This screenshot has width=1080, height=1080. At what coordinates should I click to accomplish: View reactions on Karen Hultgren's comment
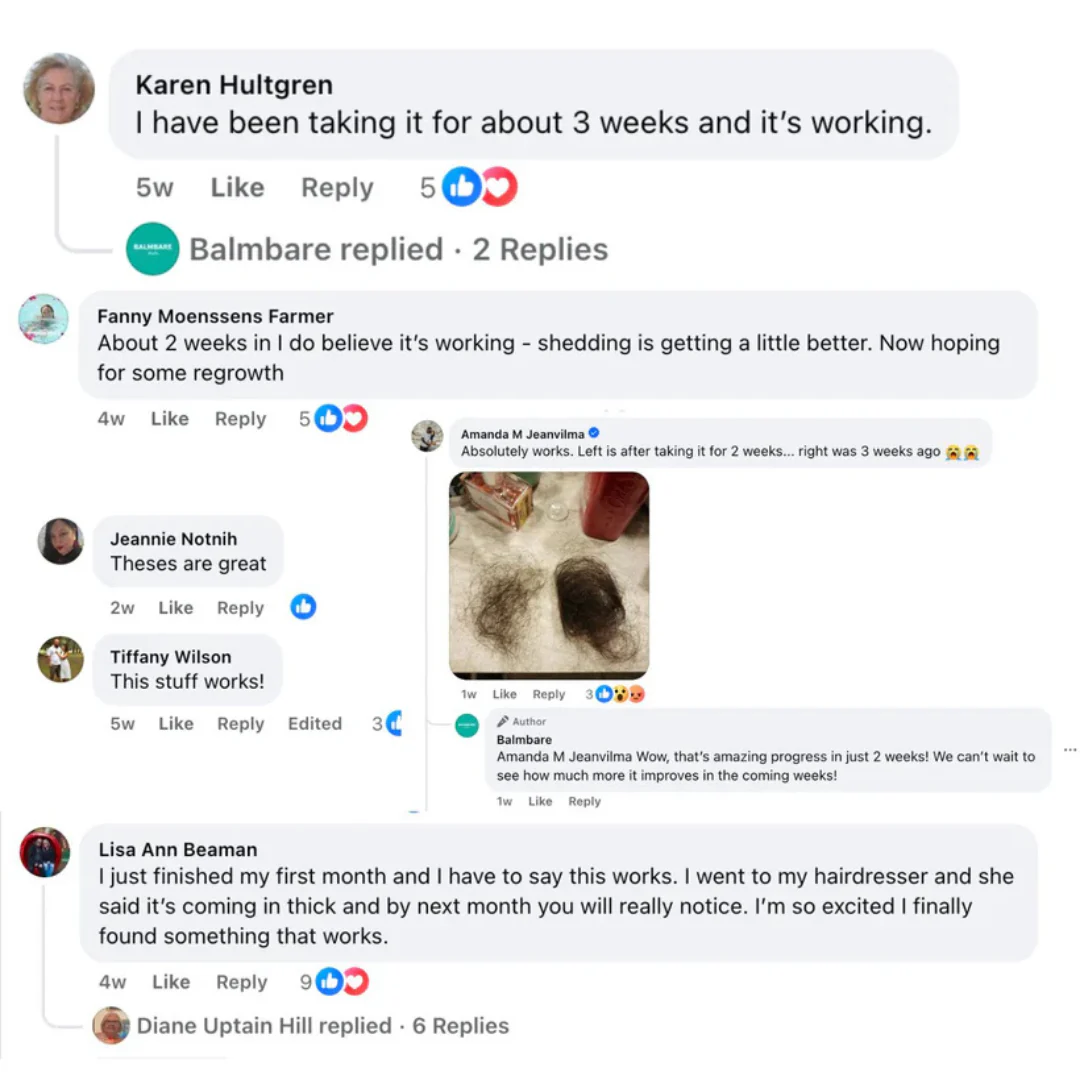pyautogui.click(x=479, y=187)
